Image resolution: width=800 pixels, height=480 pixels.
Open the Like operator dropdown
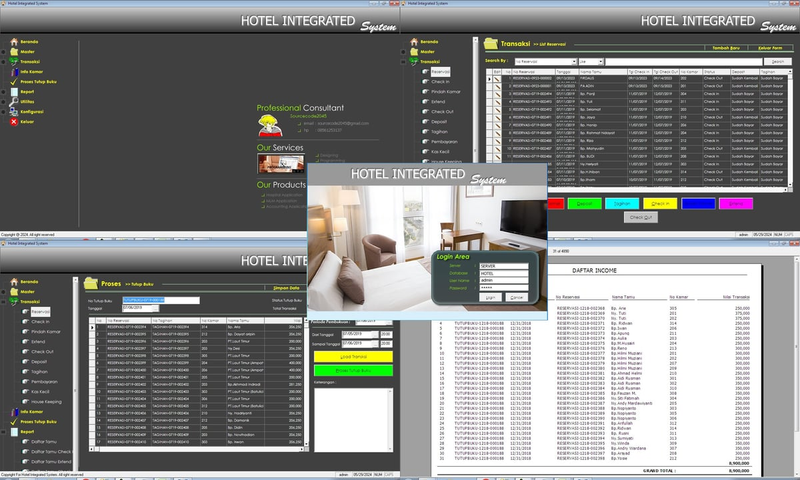click(601, 62)
